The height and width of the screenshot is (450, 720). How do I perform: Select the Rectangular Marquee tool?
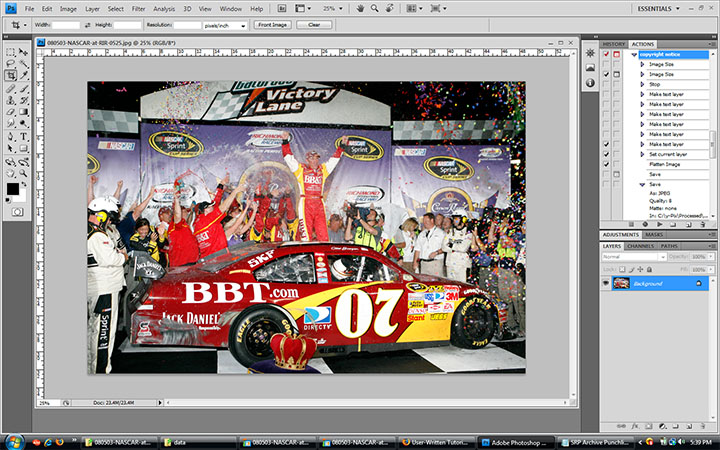coord(11,52)
